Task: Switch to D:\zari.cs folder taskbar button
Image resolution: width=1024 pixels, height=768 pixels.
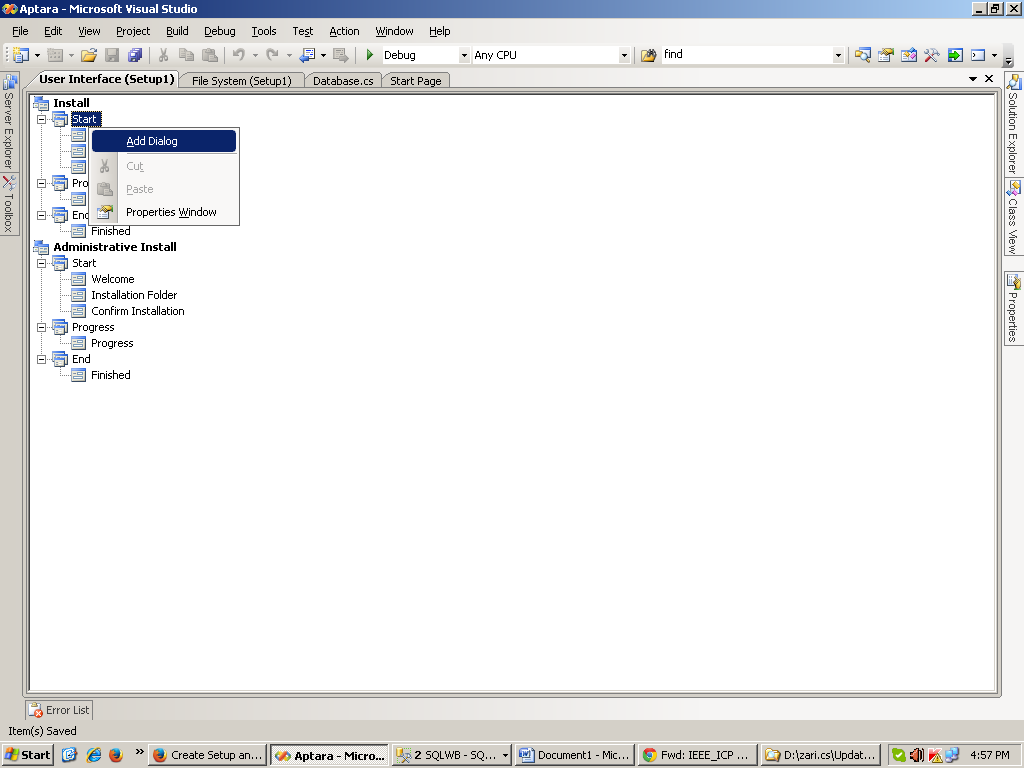Action: click(x=820, y=755)
